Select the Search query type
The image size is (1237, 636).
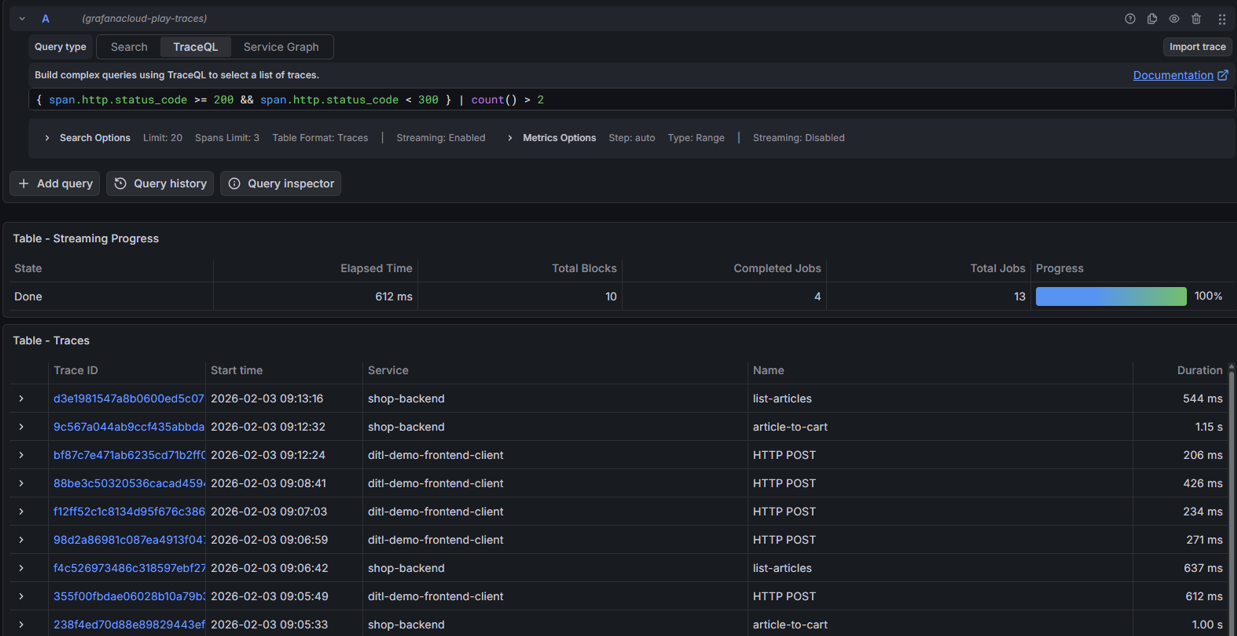129,47
